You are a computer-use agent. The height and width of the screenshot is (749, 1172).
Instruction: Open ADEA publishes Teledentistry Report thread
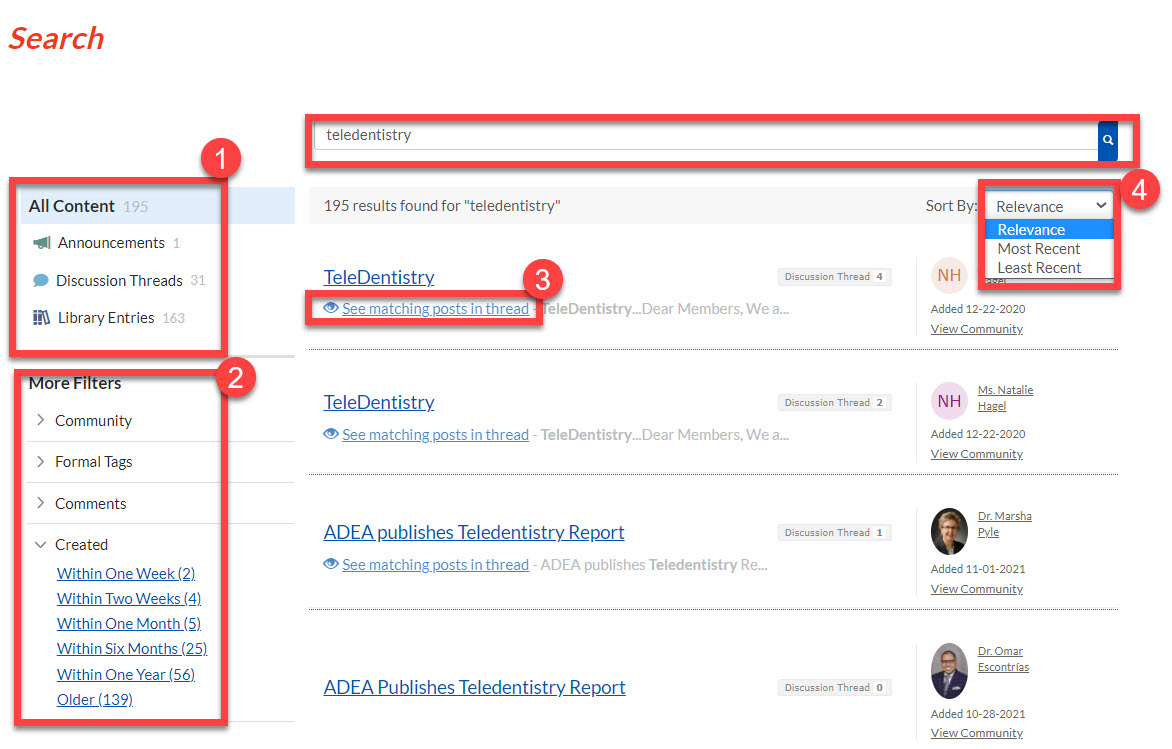(x=474, y=532)
